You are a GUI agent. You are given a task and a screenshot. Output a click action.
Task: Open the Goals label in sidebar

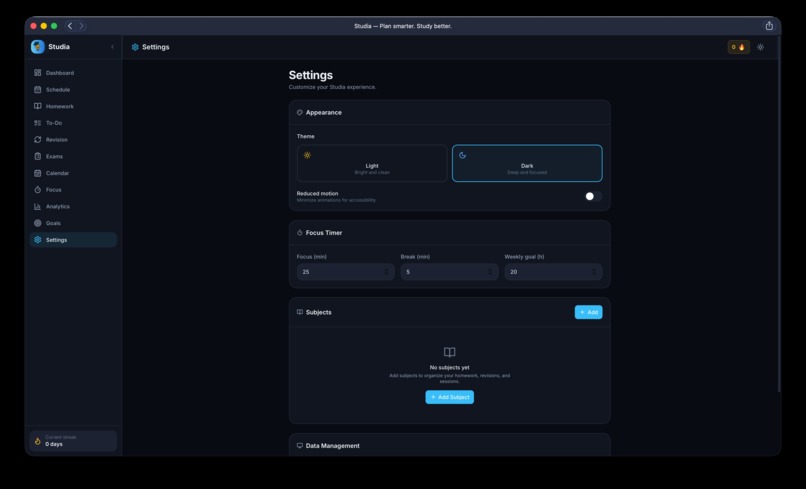coord(53,223)
